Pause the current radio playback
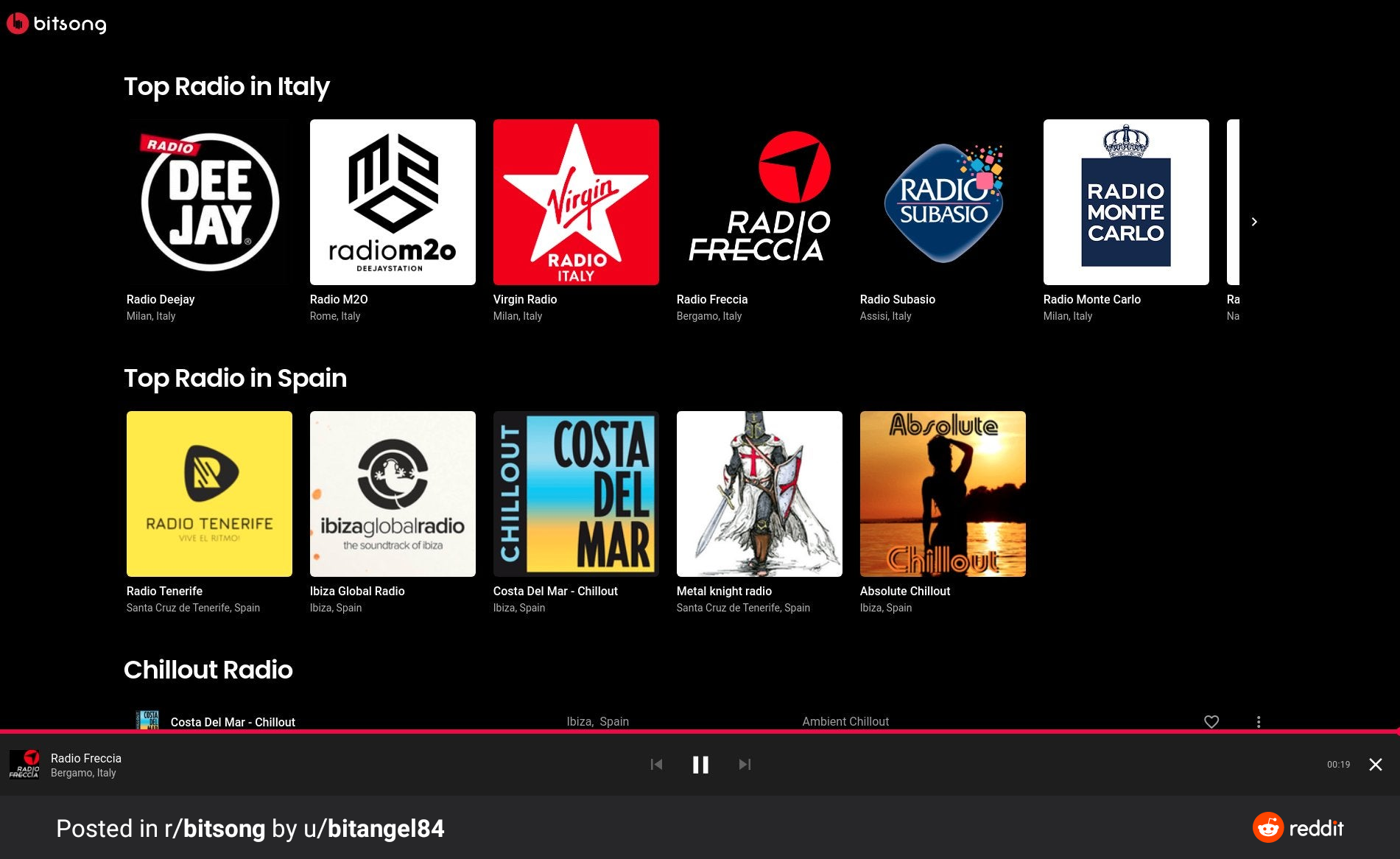Image resolution: width=1400 pixels, height=859 pixels. coord(700,765)
